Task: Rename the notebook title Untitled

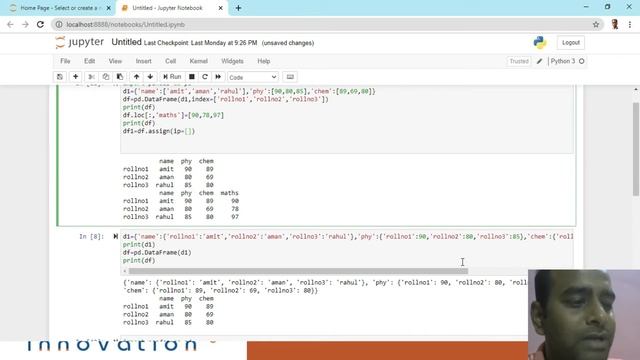Action: pyautogui.click(x=126, y=42)
